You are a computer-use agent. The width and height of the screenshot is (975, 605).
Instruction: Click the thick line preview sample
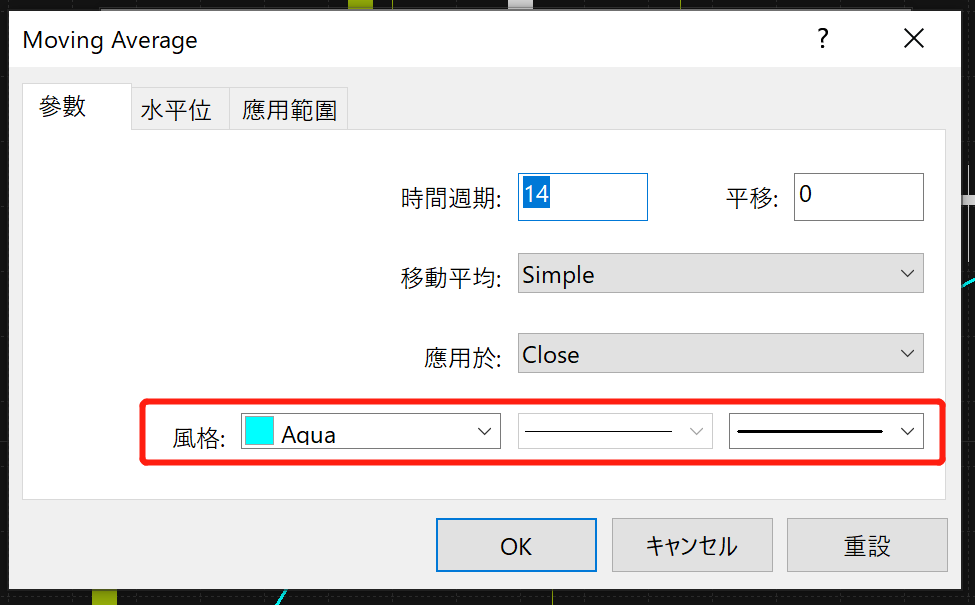coord(810,432)
